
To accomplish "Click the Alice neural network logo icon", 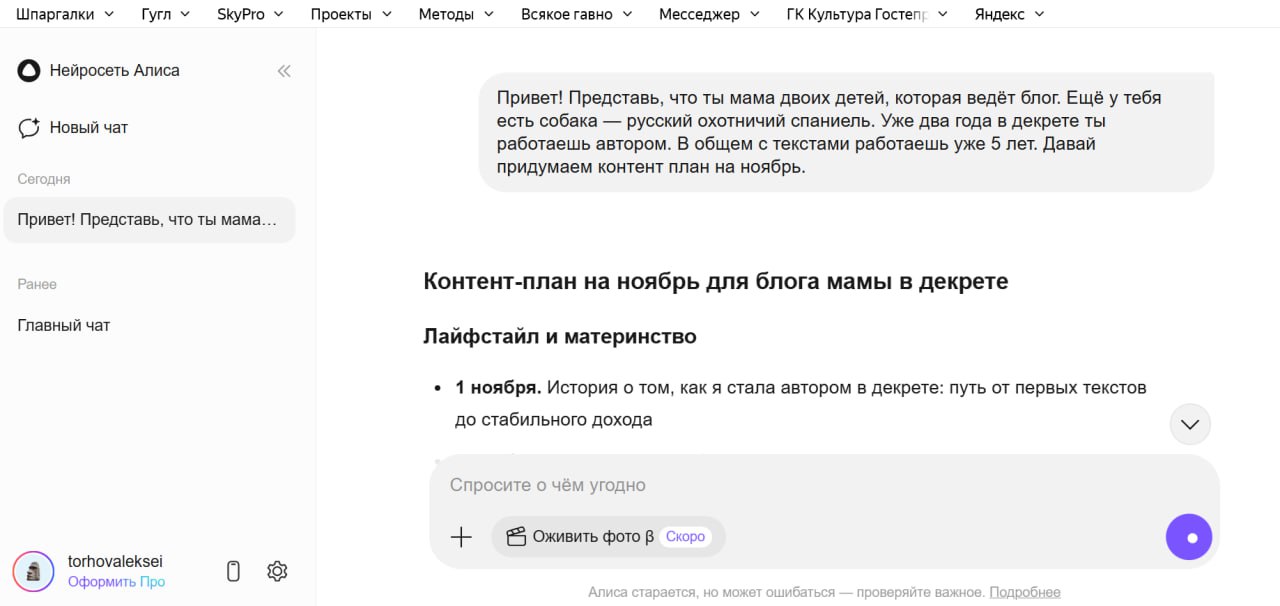I will 29,71.
